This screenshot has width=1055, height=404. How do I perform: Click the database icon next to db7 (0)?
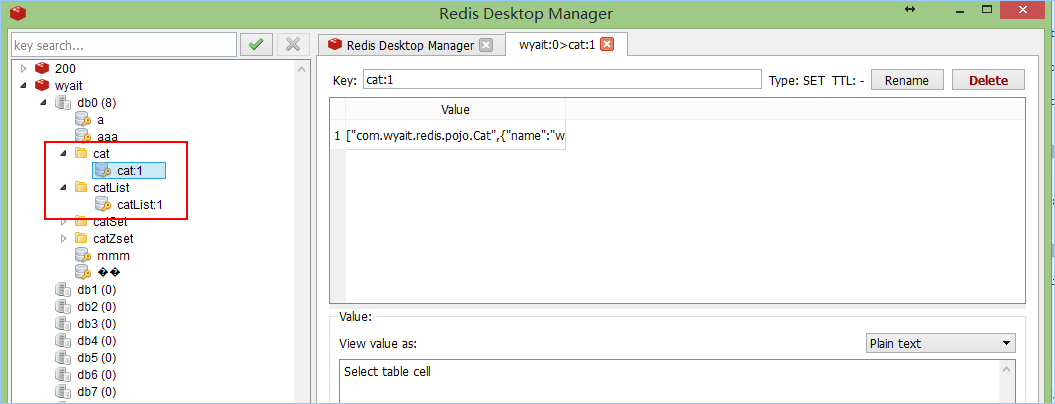click(x=63, y=391)
